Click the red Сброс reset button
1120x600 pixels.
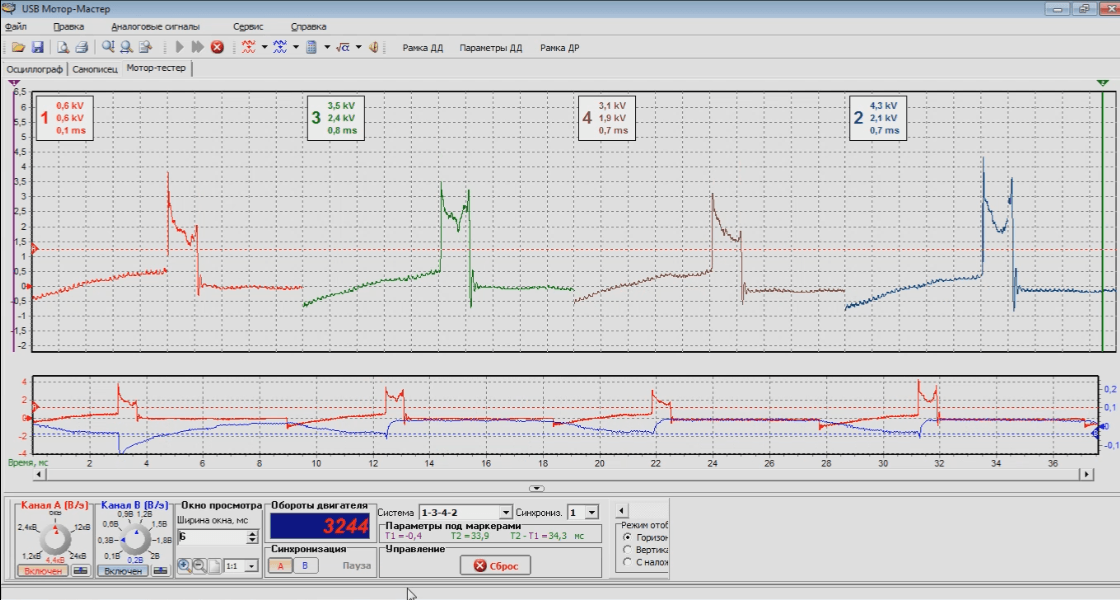495,565
